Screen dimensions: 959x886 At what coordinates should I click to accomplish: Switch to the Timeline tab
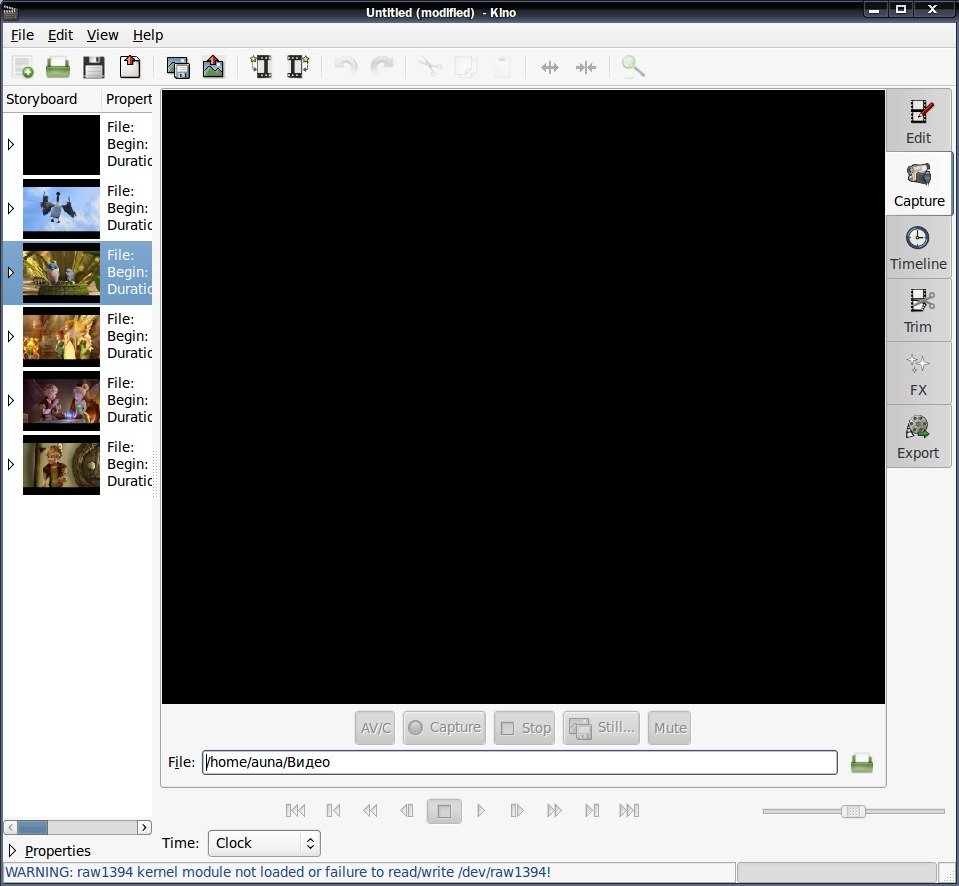(918, 248)
